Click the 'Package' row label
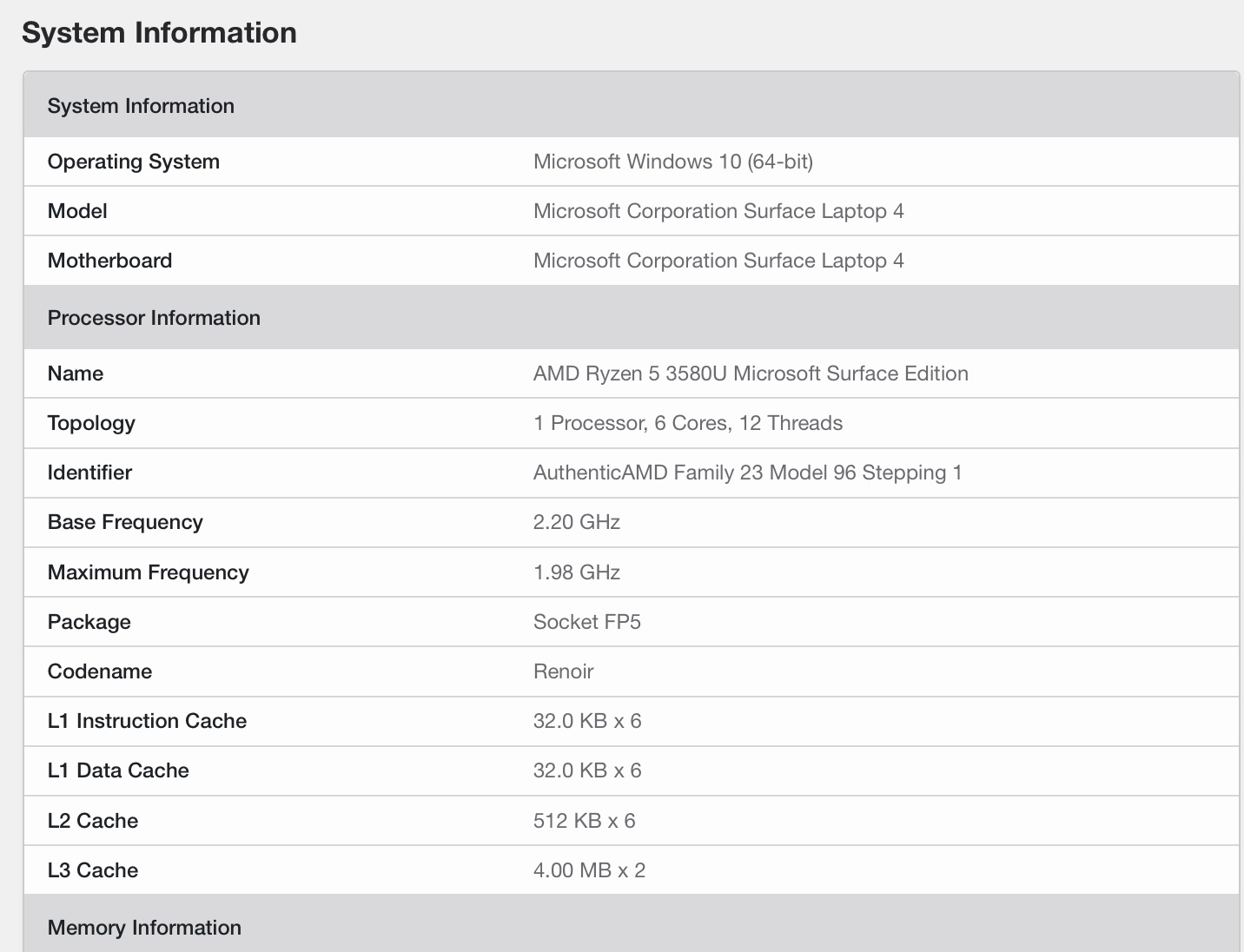This screenshot has width=1244, height=952. (x=89, y=622)
